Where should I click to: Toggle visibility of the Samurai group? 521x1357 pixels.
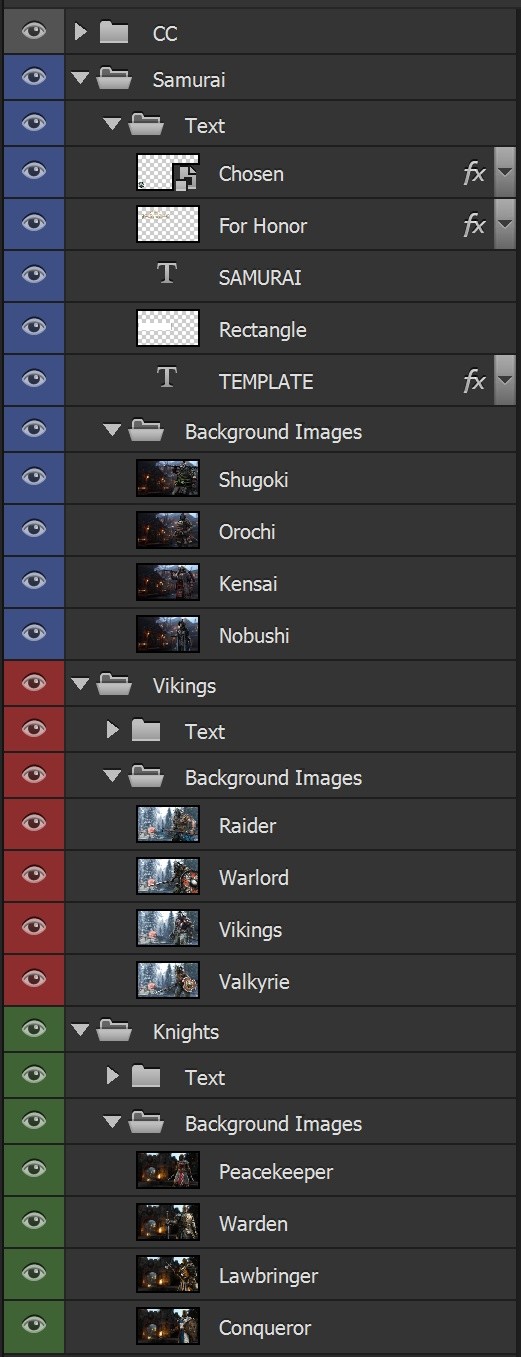[34, 78]
